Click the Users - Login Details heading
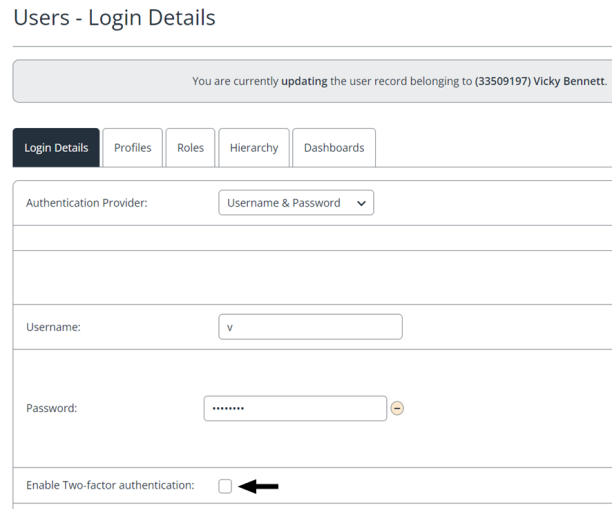 coord(114,18)
